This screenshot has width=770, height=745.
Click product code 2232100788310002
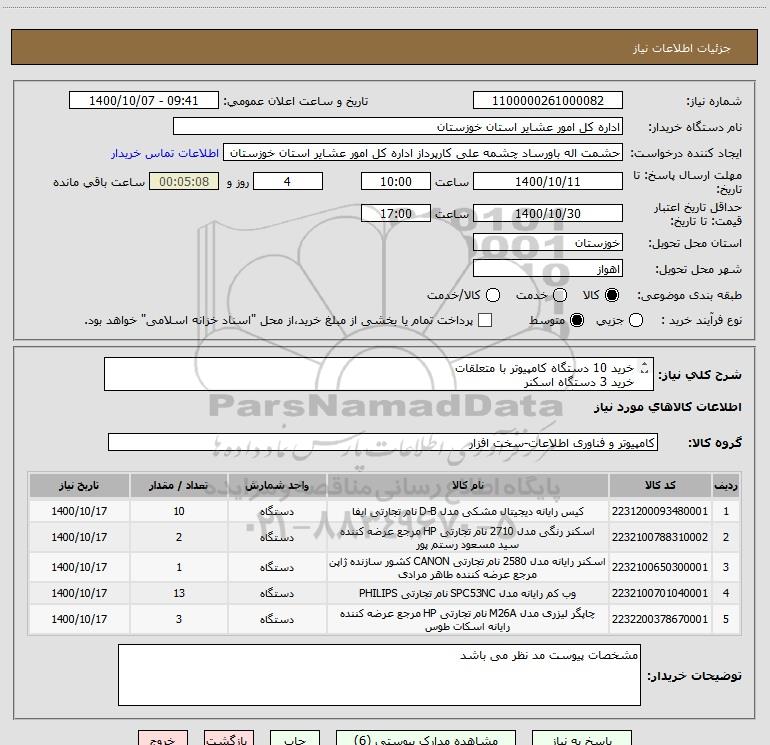click(660, 537)
